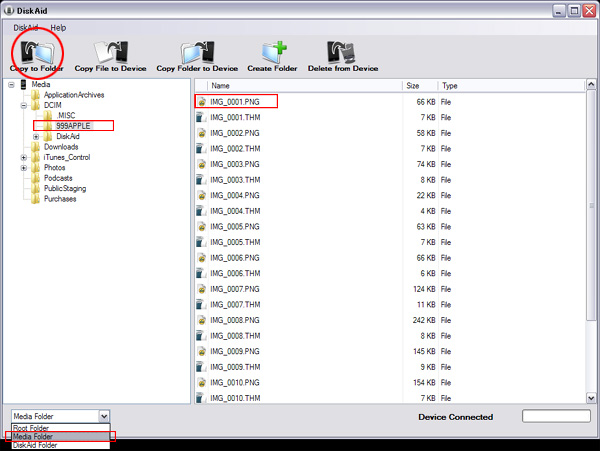Image resolution: width=600 pixels, height=451 pixels.
Task: Select the .MISC folder
Action: [x=65, y=115]
